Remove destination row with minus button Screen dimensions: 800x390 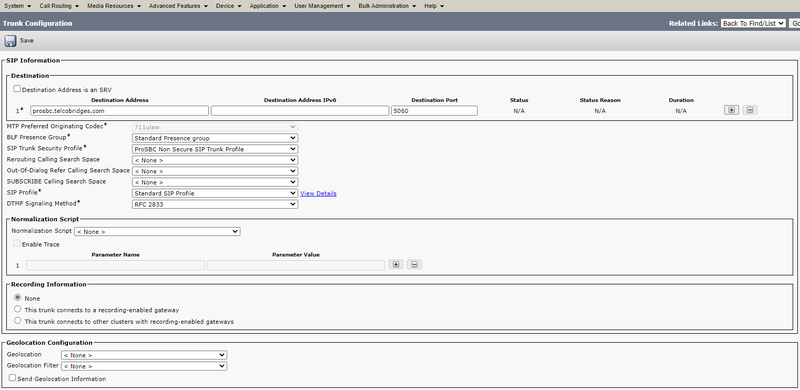(749, 110)
